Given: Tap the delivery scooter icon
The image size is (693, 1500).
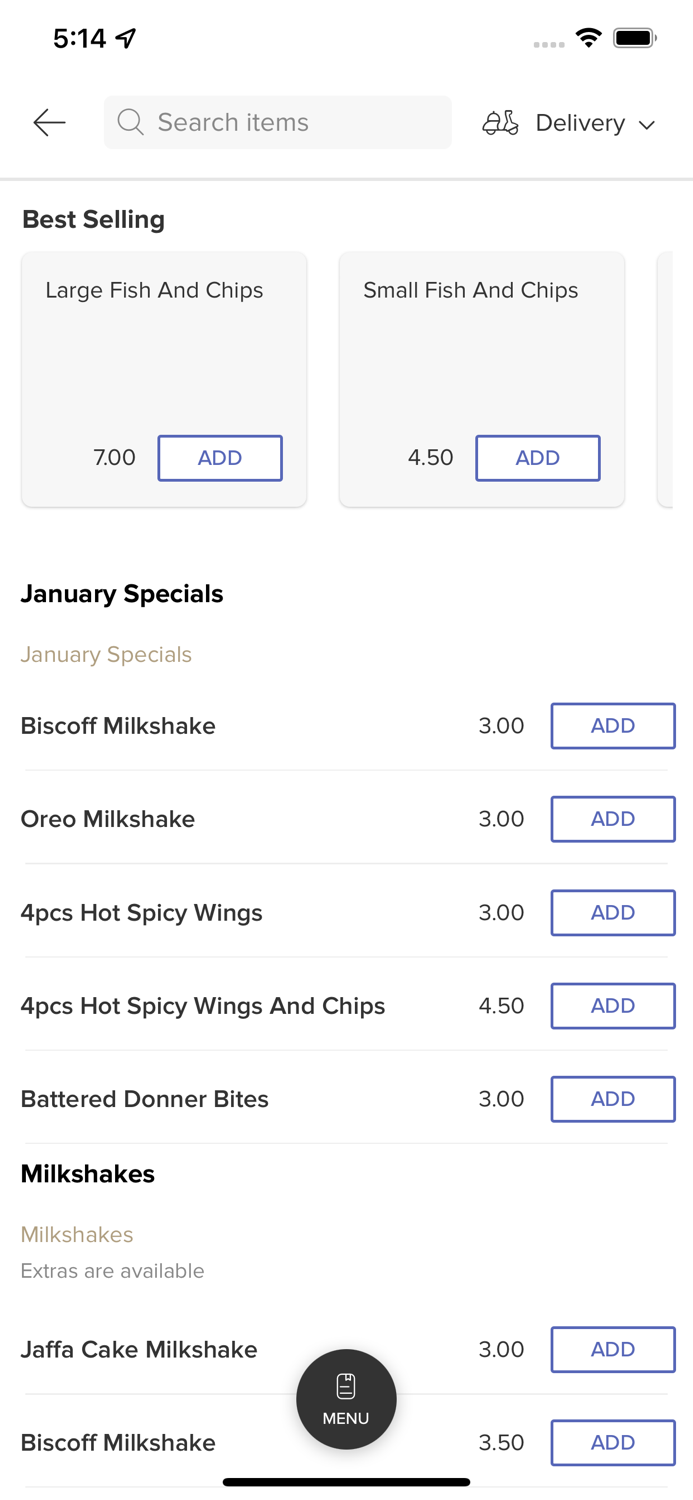Looking at the screenshot, I should tap(500, 123).
